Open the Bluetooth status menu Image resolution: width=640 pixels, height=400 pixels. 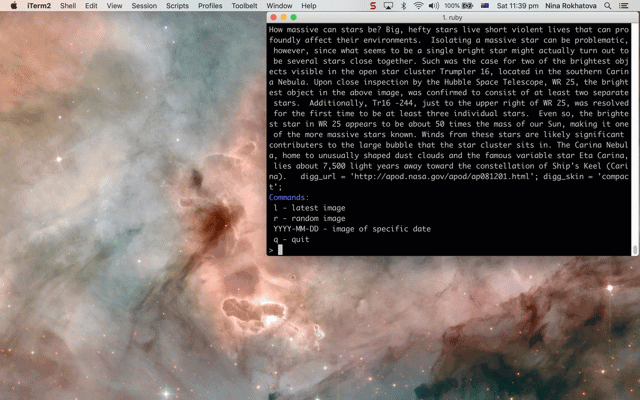(x=403, y=6)
